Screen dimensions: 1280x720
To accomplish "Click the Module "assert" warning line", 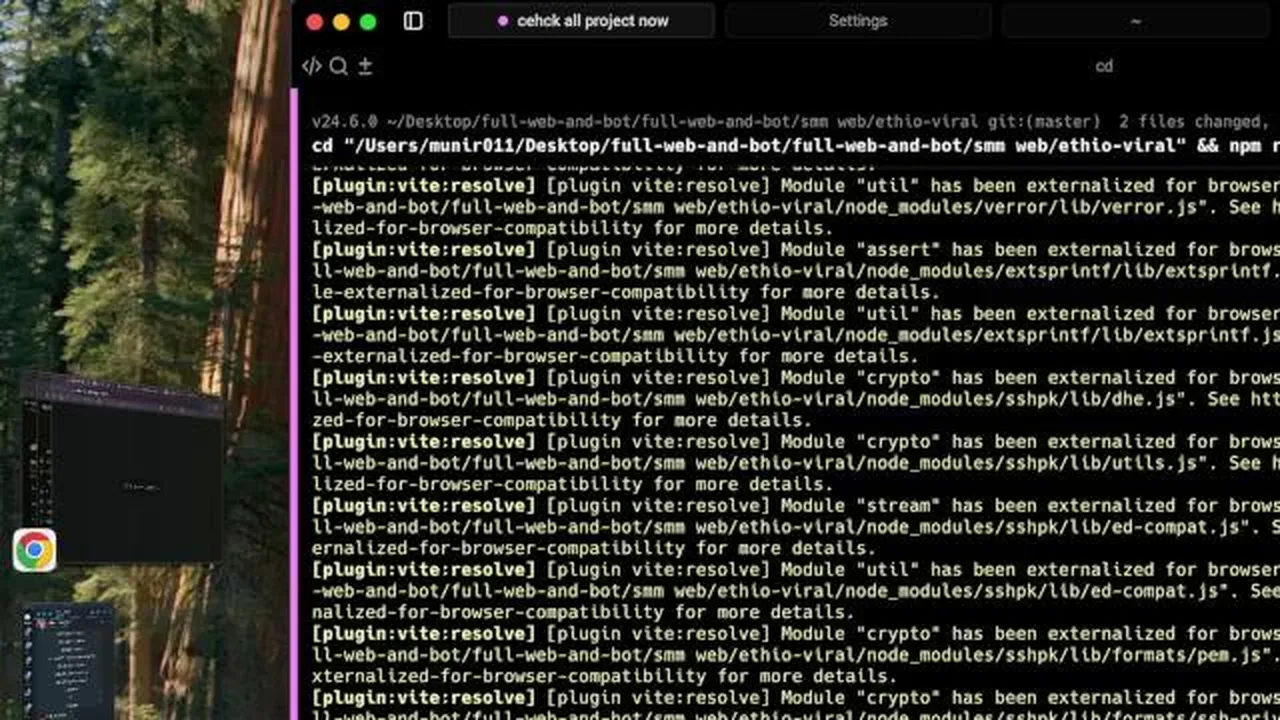I will click(x=796, y=250).
